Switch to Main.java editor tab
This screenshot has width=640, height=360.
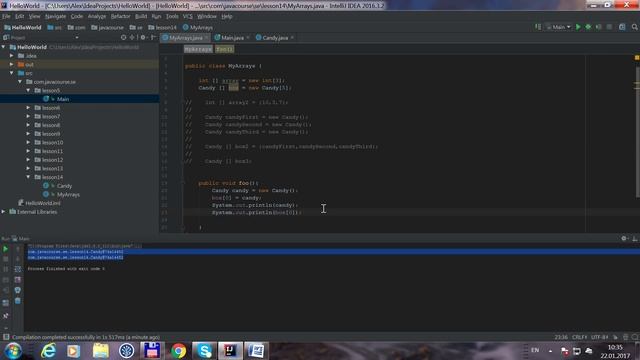pos(232,38)
